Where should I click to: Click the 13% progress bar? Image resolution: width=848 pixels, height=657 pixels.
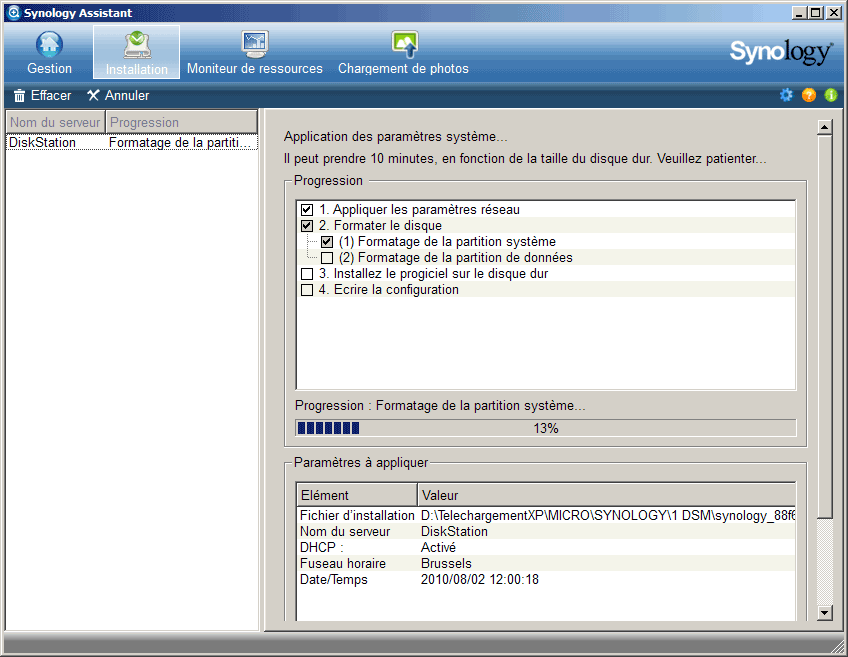pyautogui.click(x=546, y=428)
